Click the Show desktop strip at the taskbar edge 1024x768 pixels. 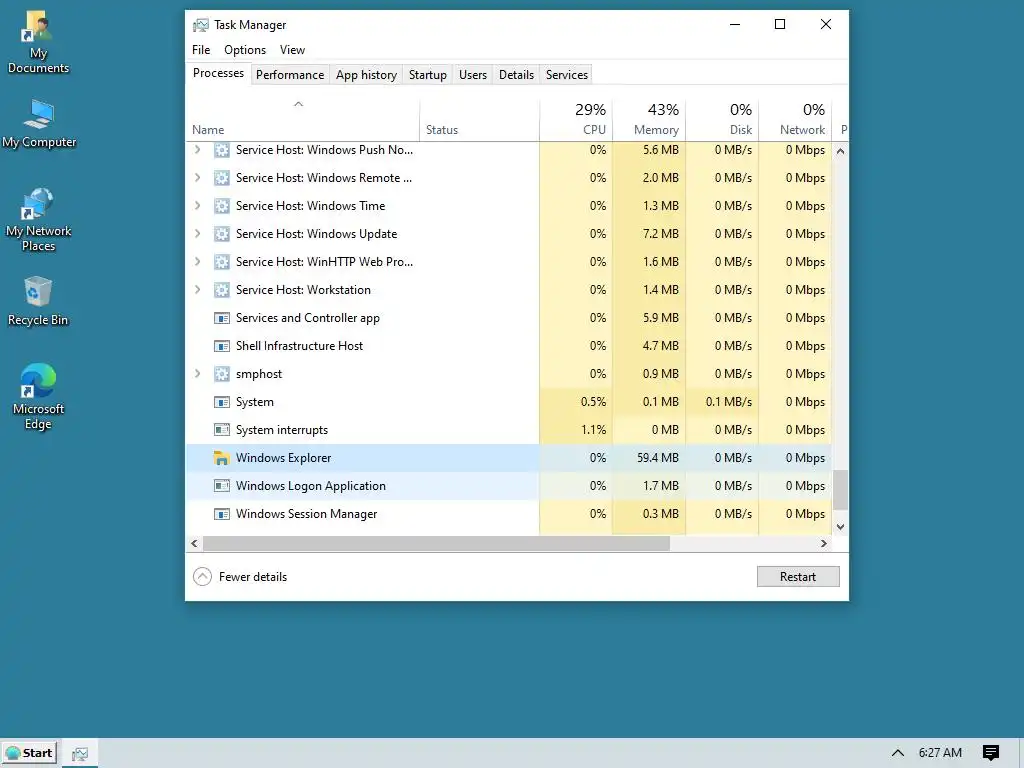1021,753
